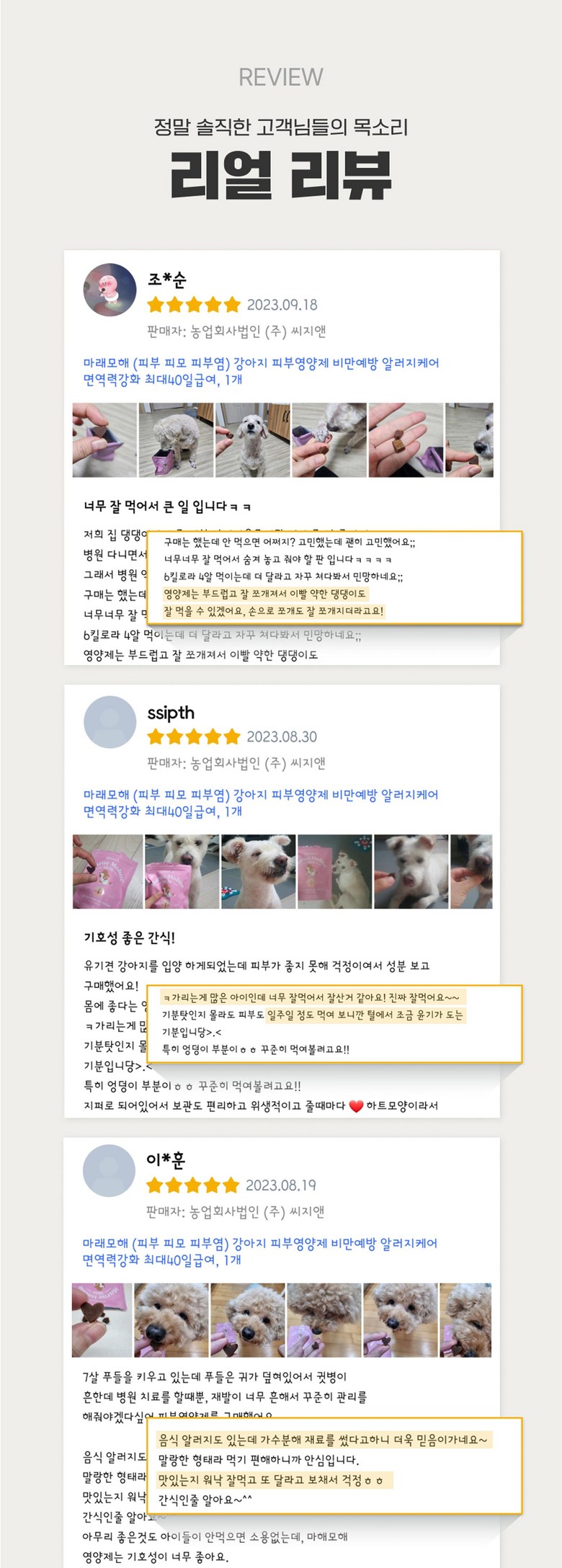Open the product link in 조*순's review
The height and width of the screenshot is (1568, 562).
point(261,371)
